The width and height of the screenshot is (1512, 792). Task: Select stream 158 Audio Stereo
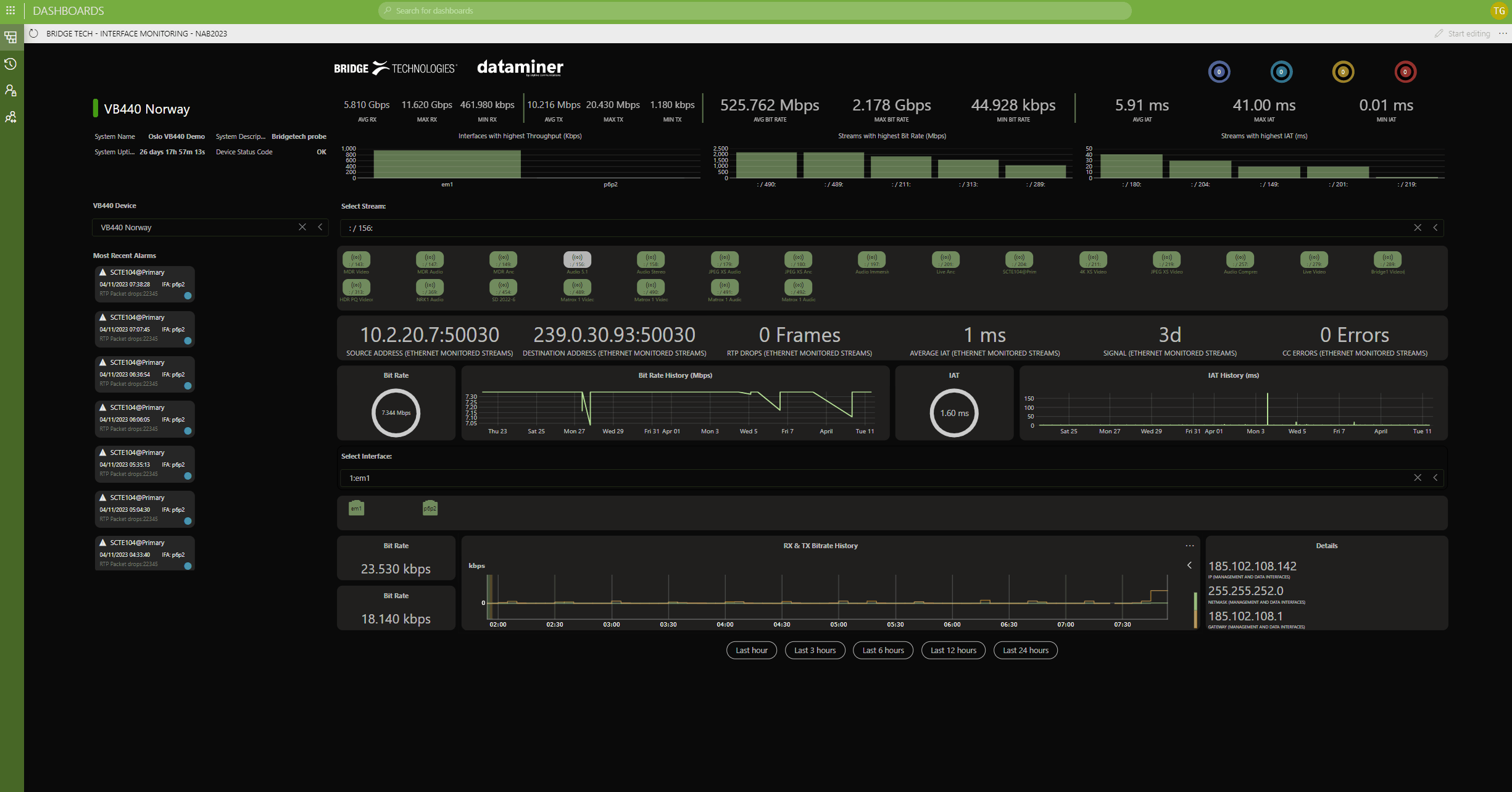[x=651, y=260]
